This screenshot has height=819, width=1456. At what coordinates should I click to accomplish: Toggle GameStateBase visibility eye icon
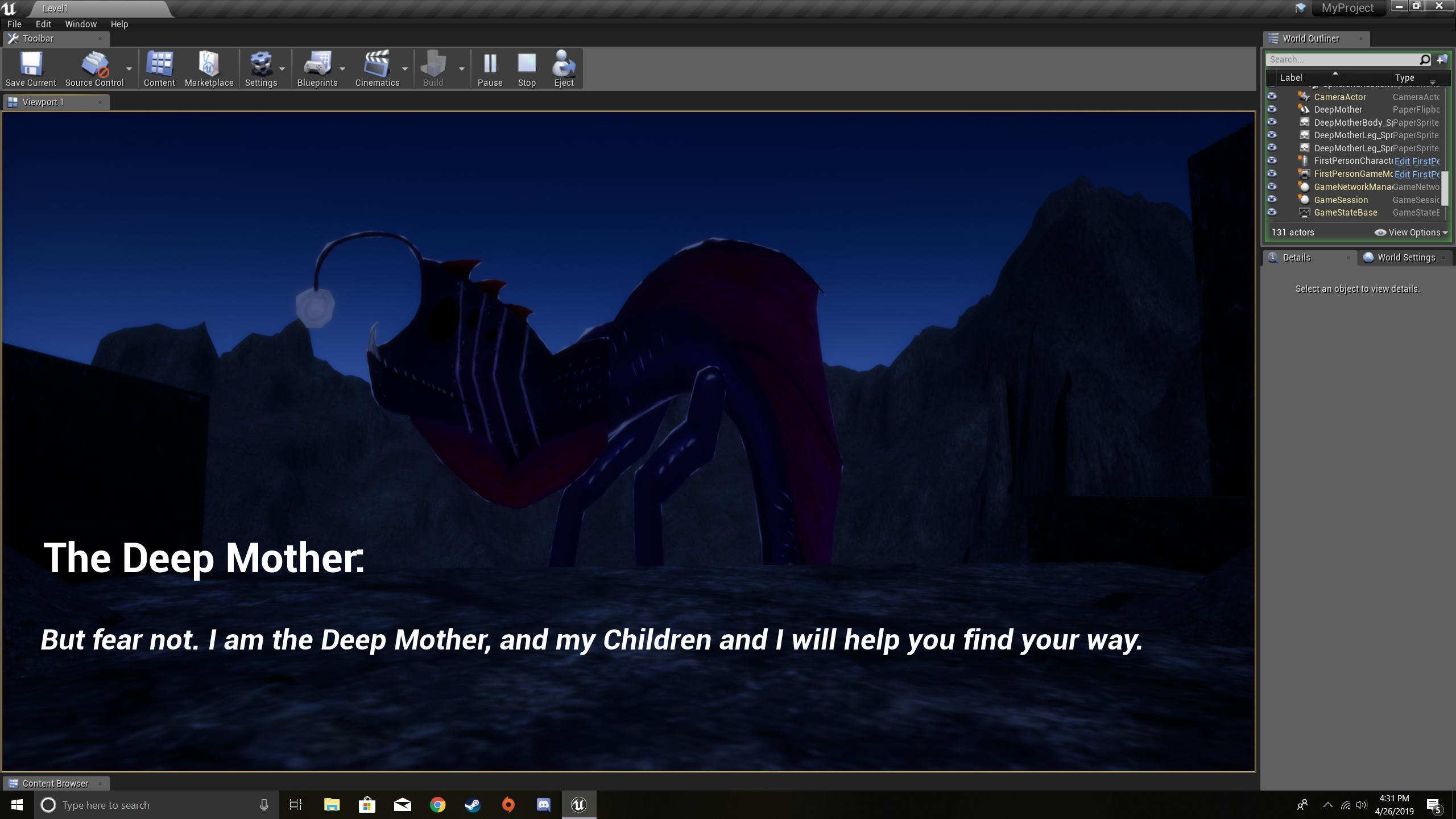coord(1273,212)
